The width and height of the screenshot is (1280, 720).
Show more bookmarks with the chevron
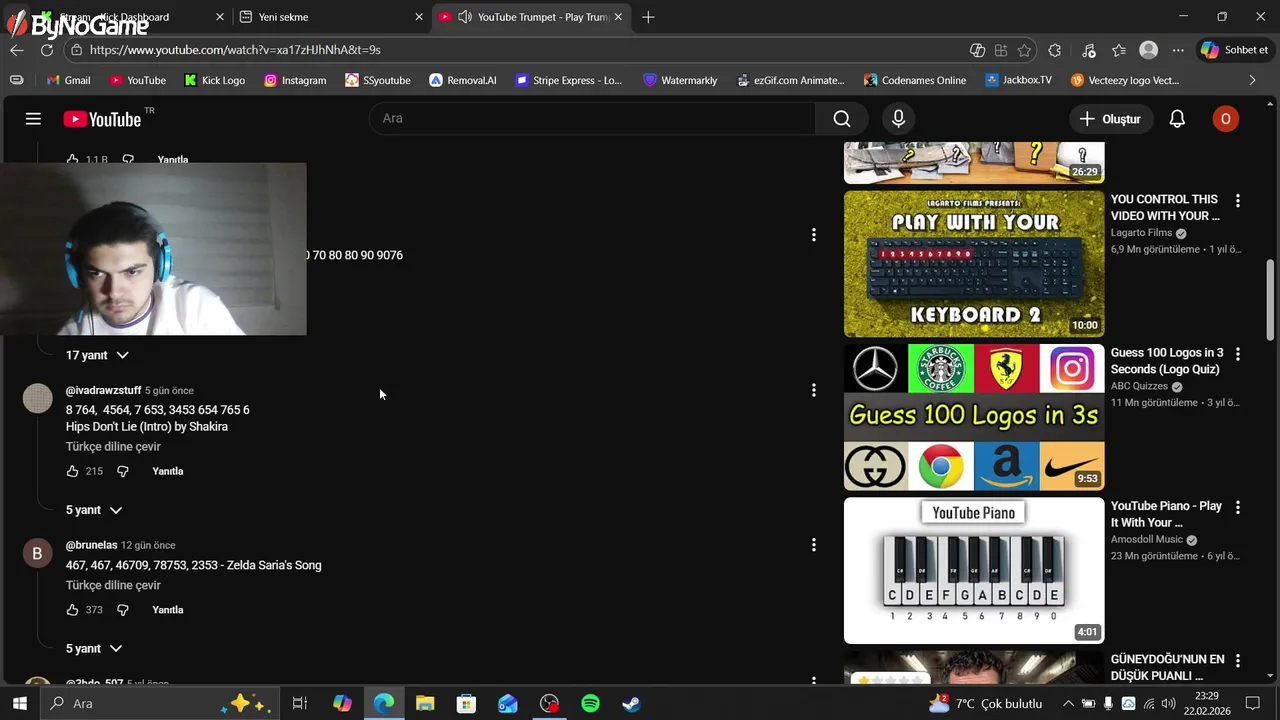pos(1252,80)
